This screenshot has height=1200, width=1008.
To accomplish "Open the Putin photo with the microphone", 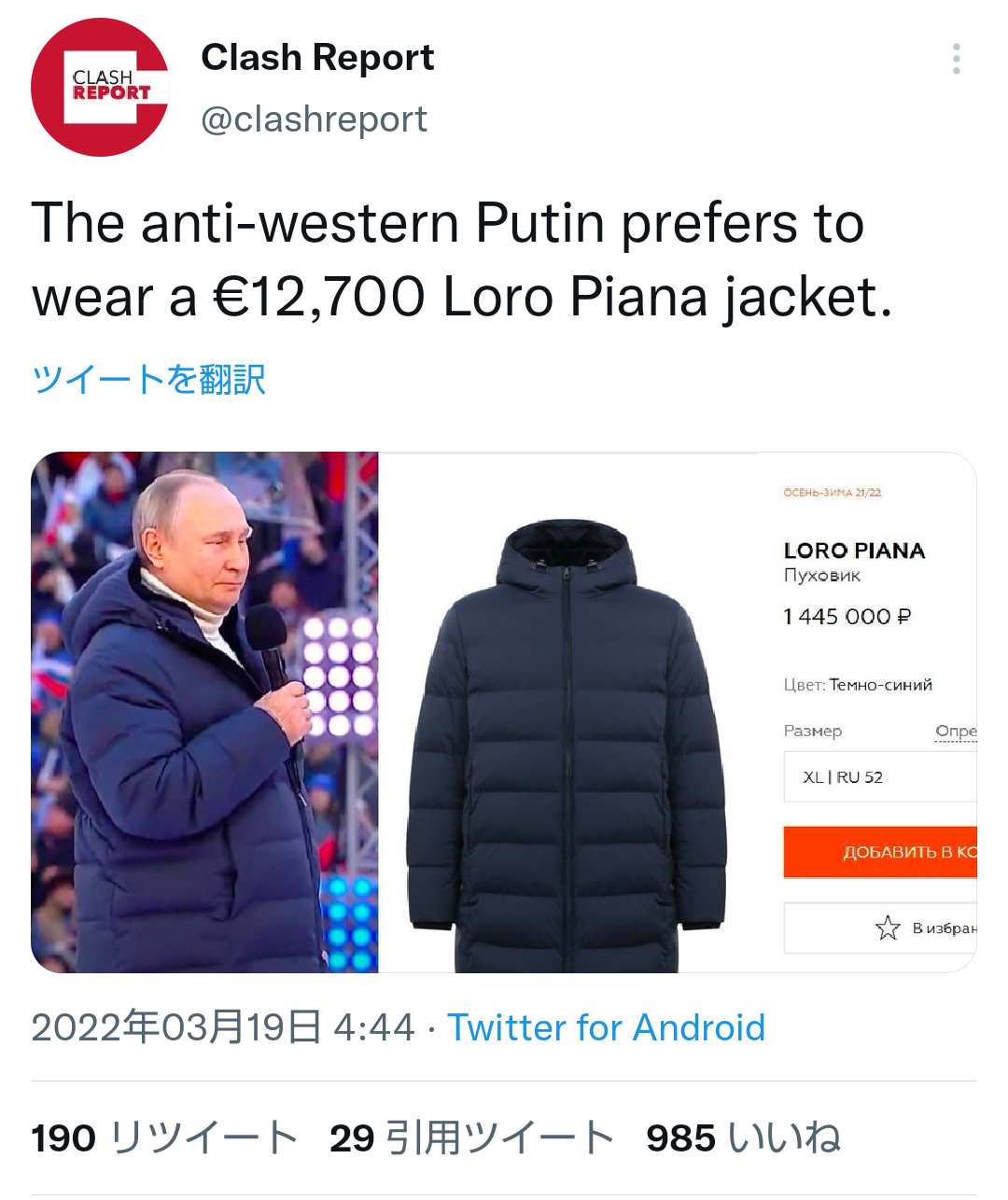I will coord(204,713).
